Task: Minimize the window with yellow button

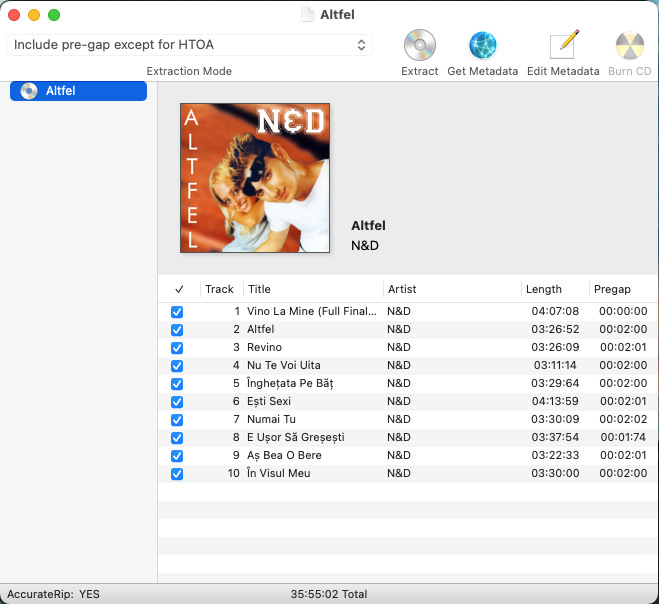Action: [34, 15]
